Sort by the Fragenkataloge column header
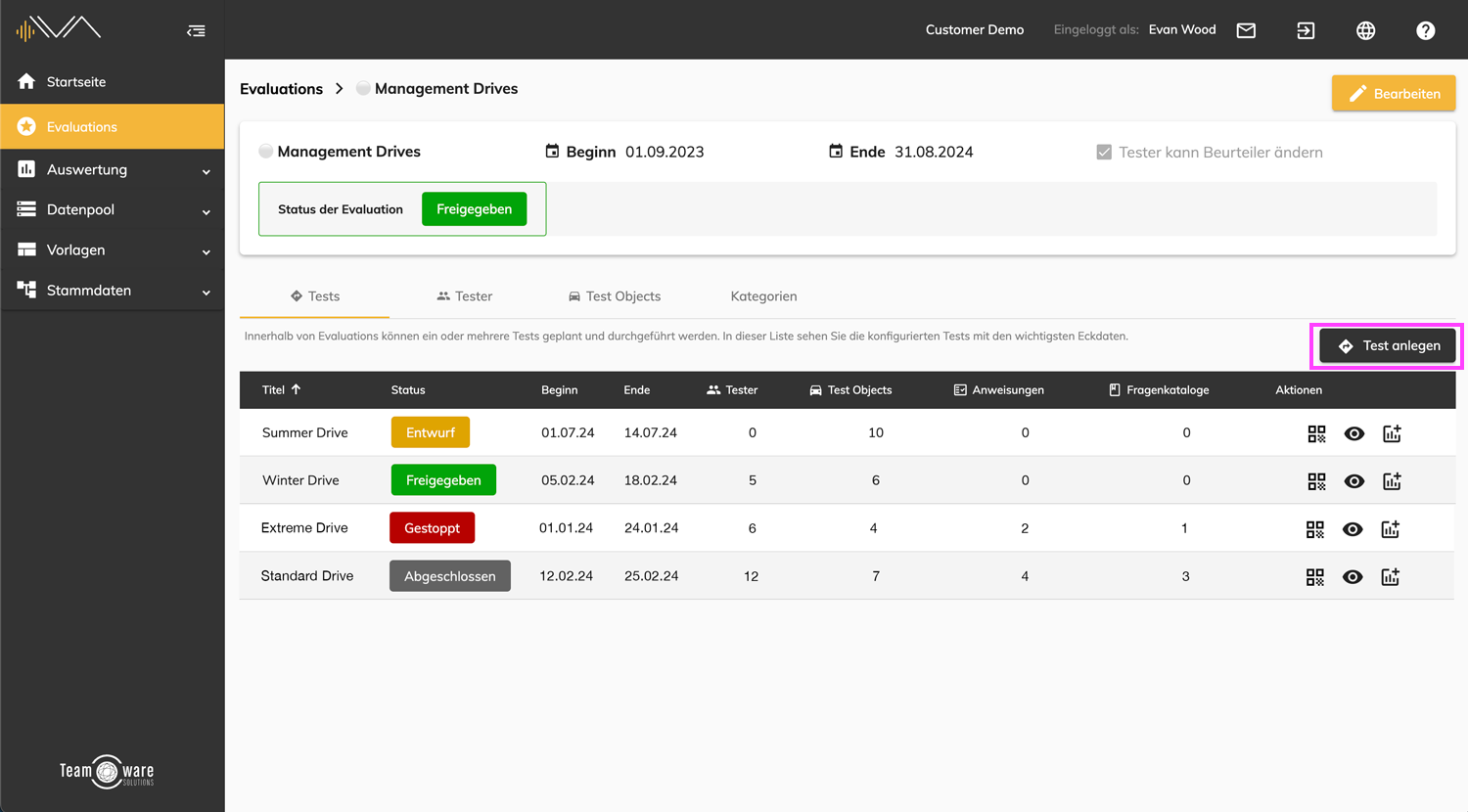Screen dimensions: 1468x812 pos(1159,389)
